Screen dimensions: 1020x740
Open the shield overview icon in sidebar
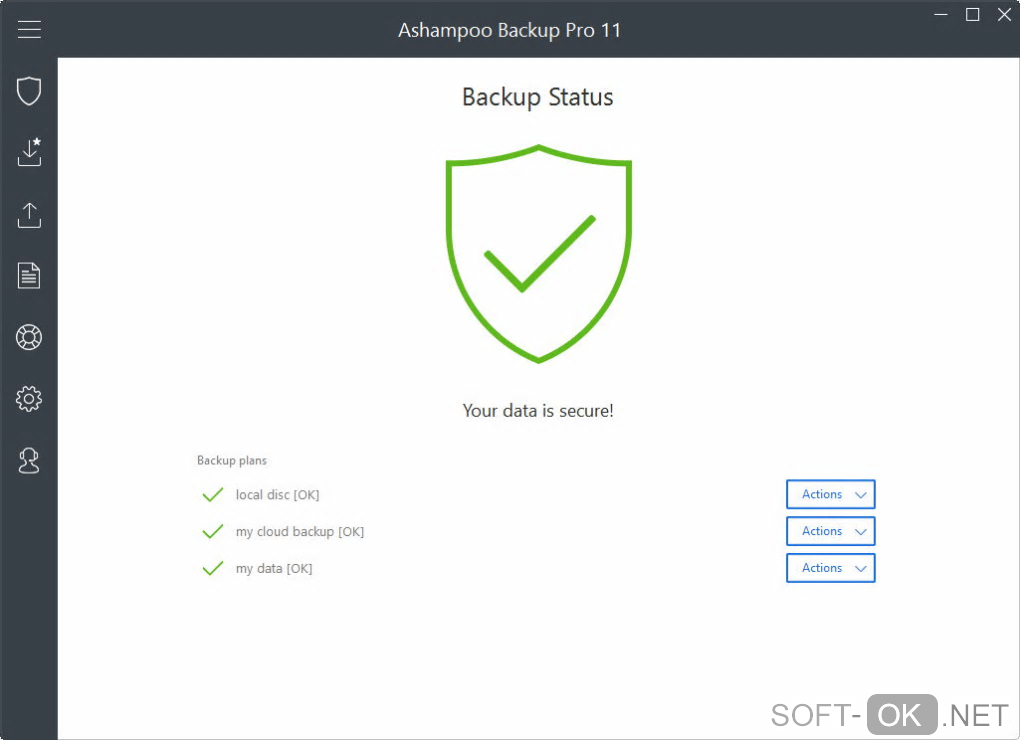tap(29, 91)
